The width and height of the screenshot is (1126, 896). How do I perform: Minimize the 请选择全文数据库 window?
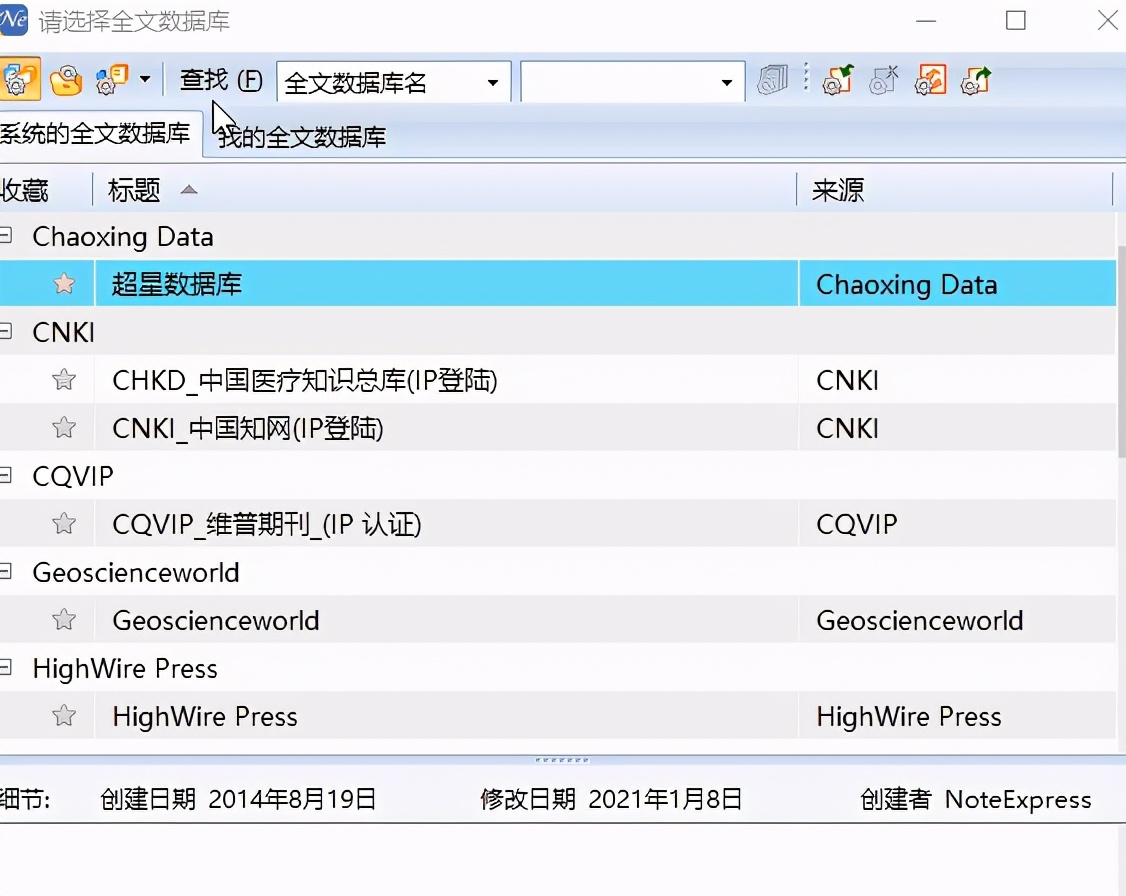pyautogui.click(x=926, y=21)
